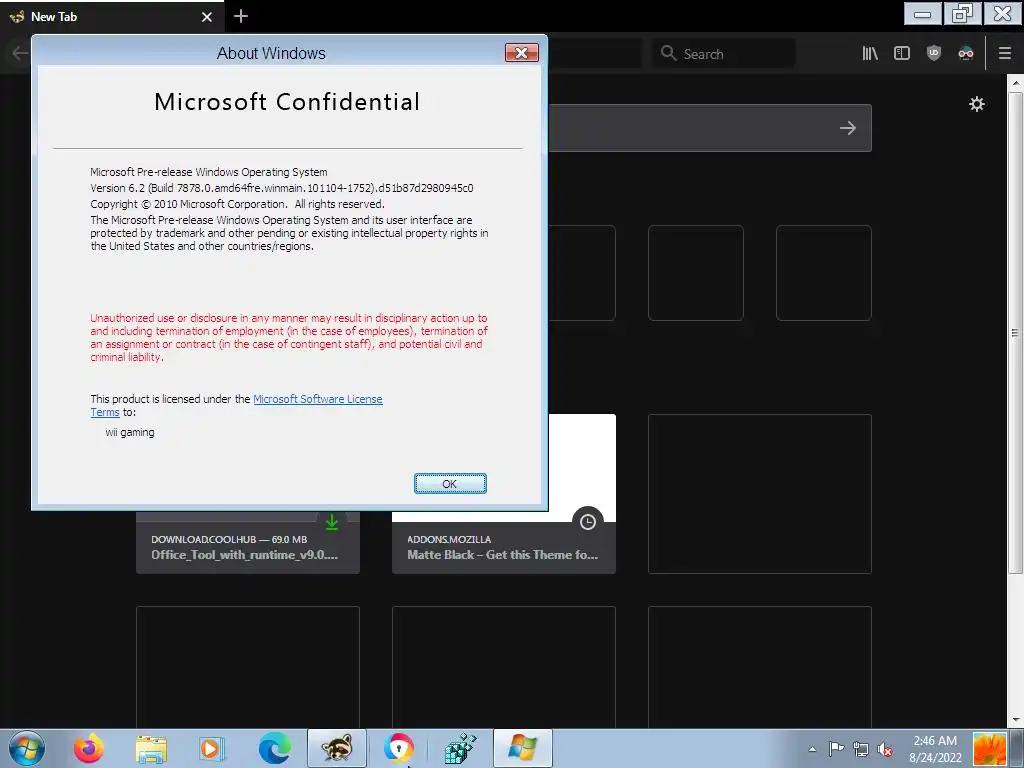This screenshot has height=768, width=1024.
Task: Close the New Tab browser tab
Action: [207, 17]
